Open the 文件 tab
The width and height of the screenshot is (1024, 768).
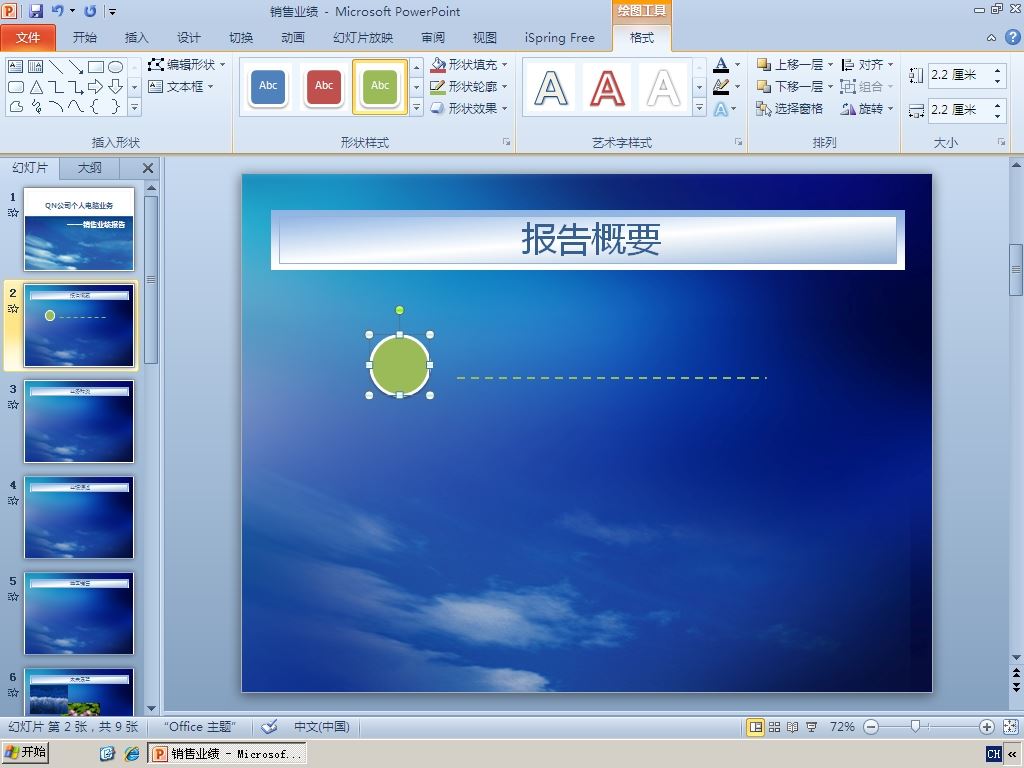[28, 38]
